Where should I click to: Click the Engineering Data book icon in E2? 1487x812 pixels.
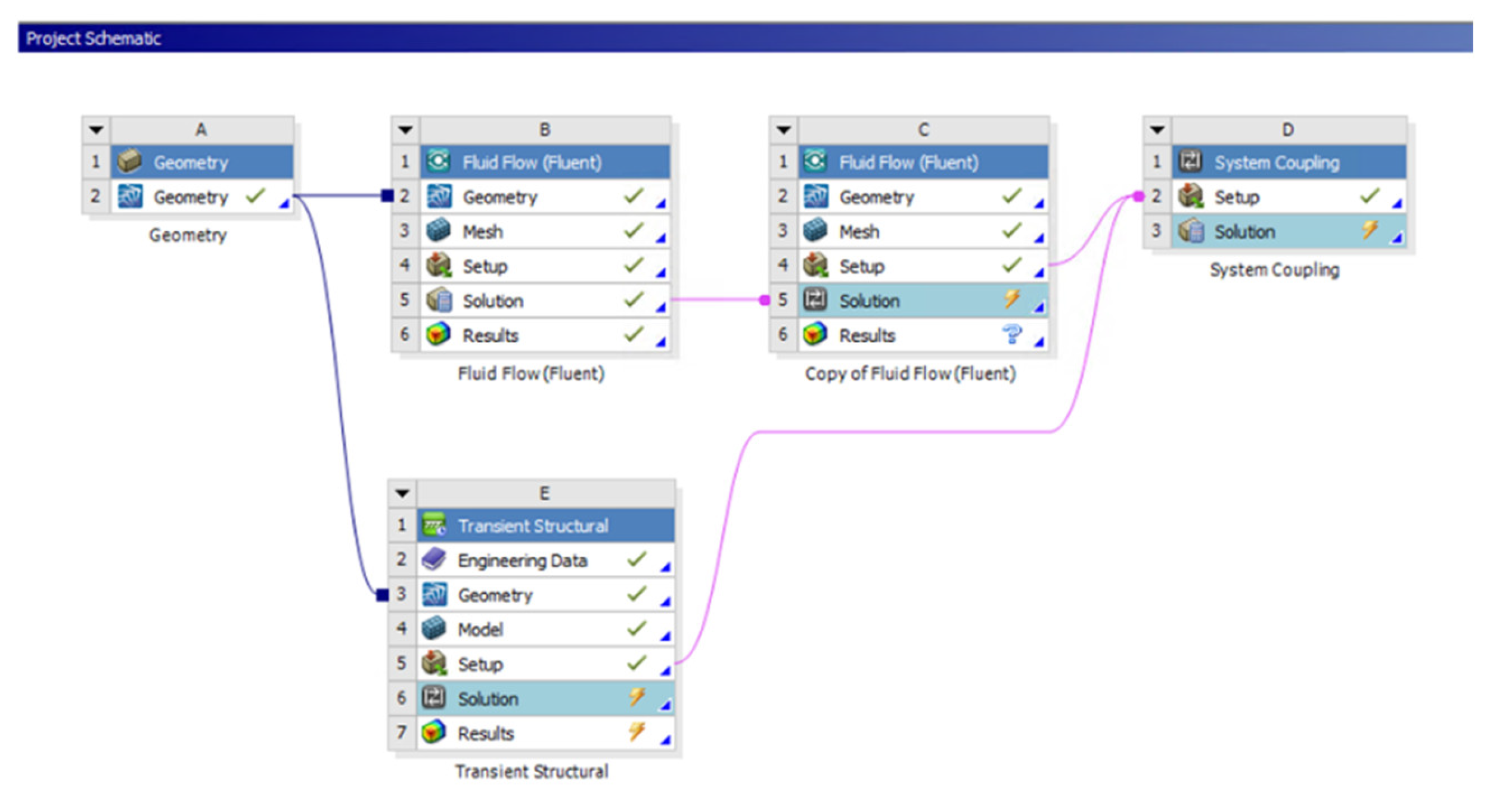coord(434,559)
